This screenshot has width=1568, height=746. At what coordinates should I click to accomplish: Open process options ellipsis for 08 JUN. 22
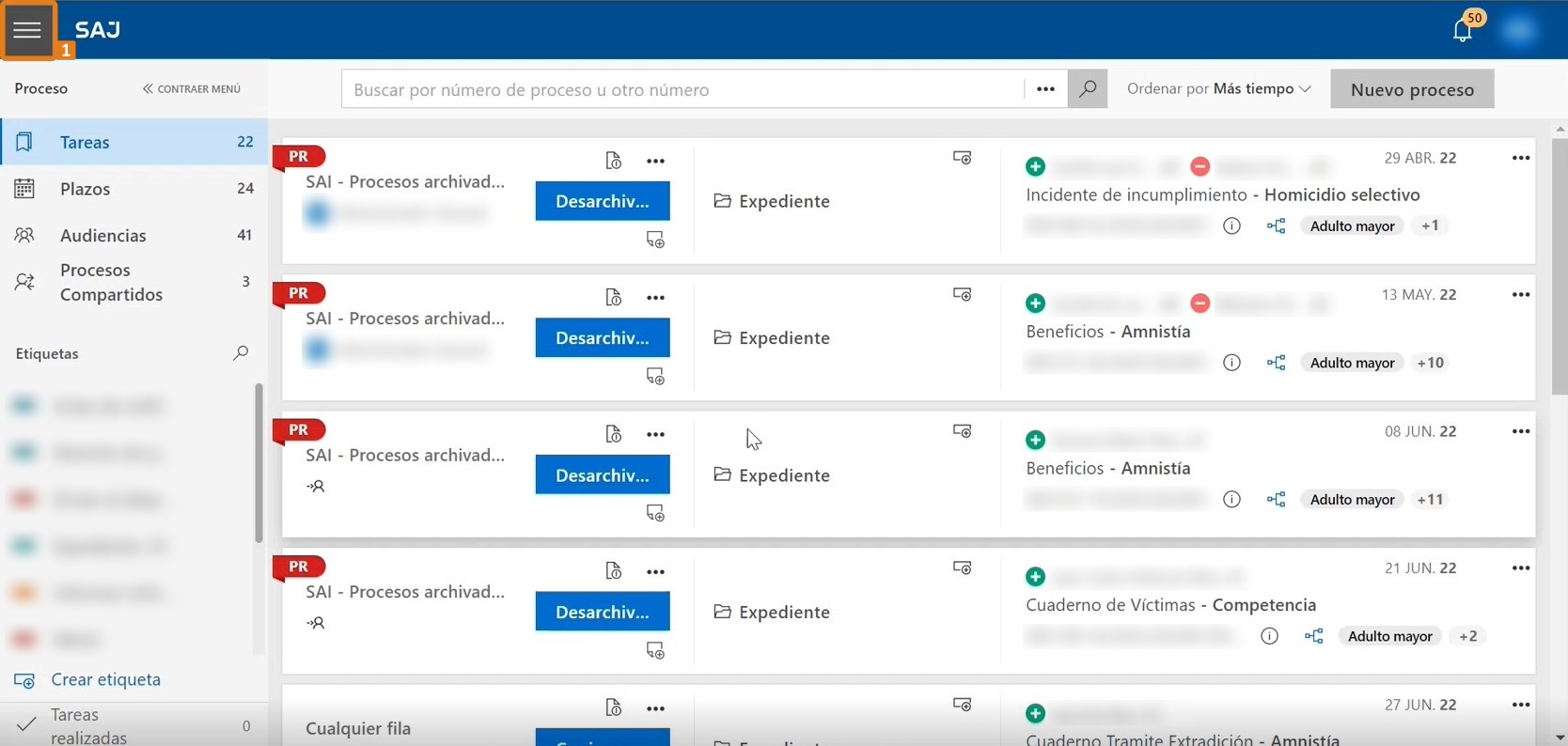1521,431
